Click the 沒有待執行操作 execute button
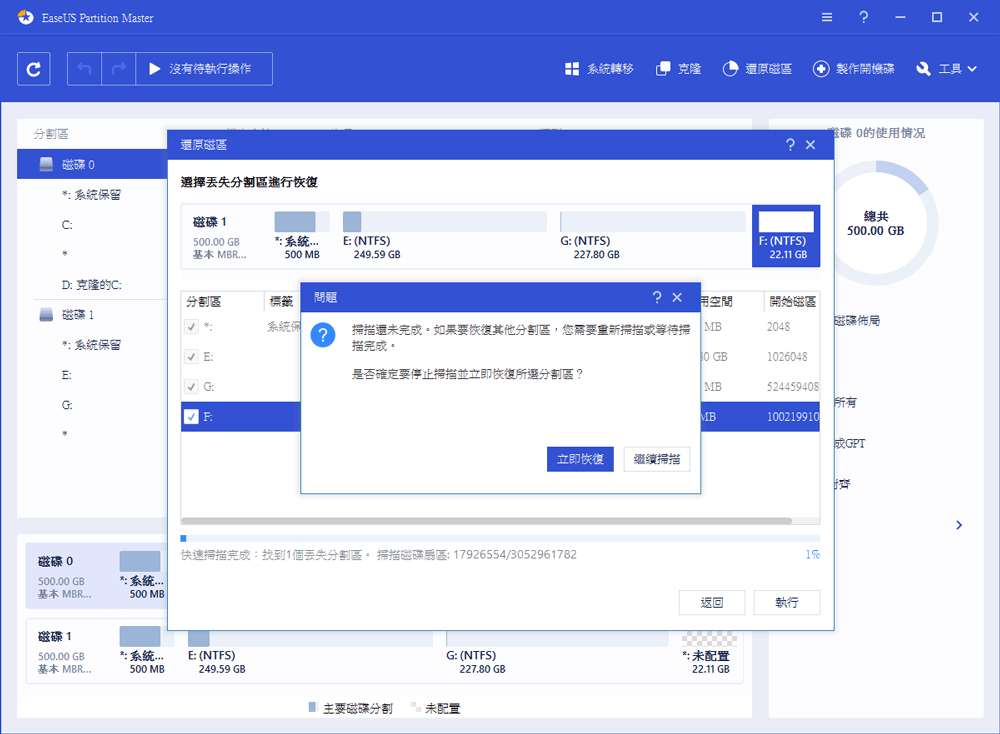 click(x=204, y=69)
